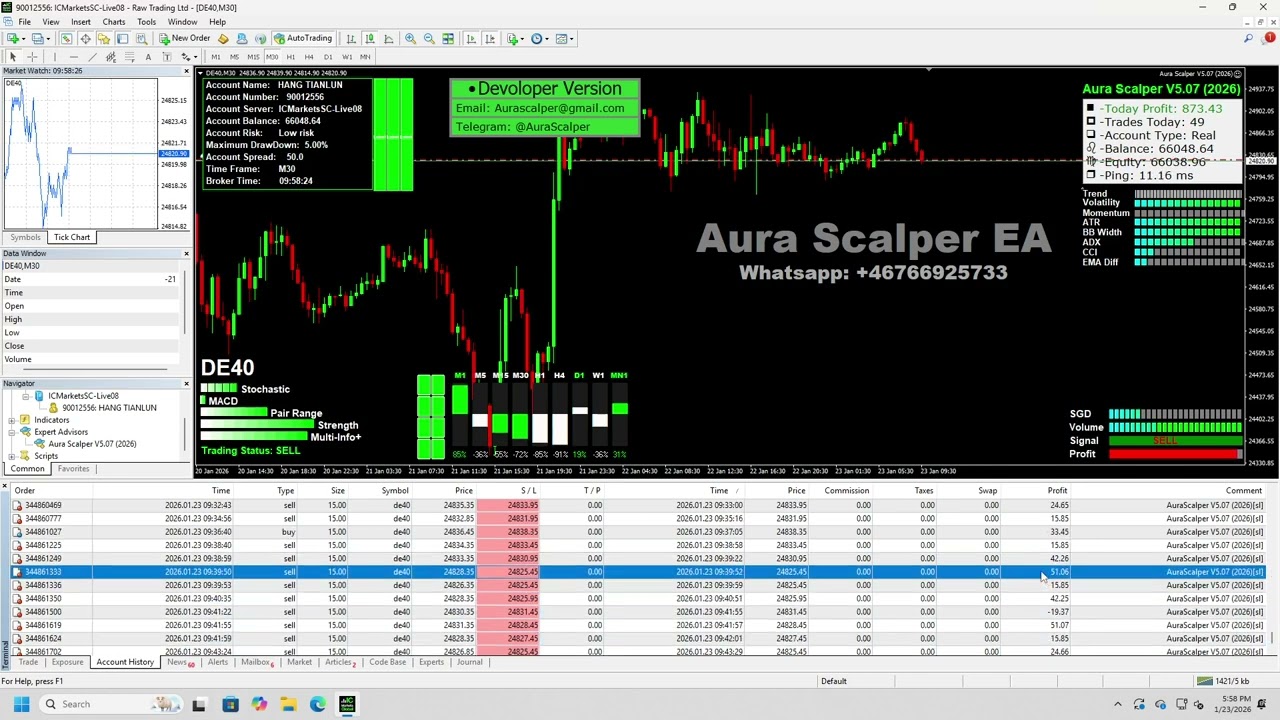Screen dimensions: 1280x720
Task: Toggle the Data Window toolbar icon
Action: tap(85, 38)
